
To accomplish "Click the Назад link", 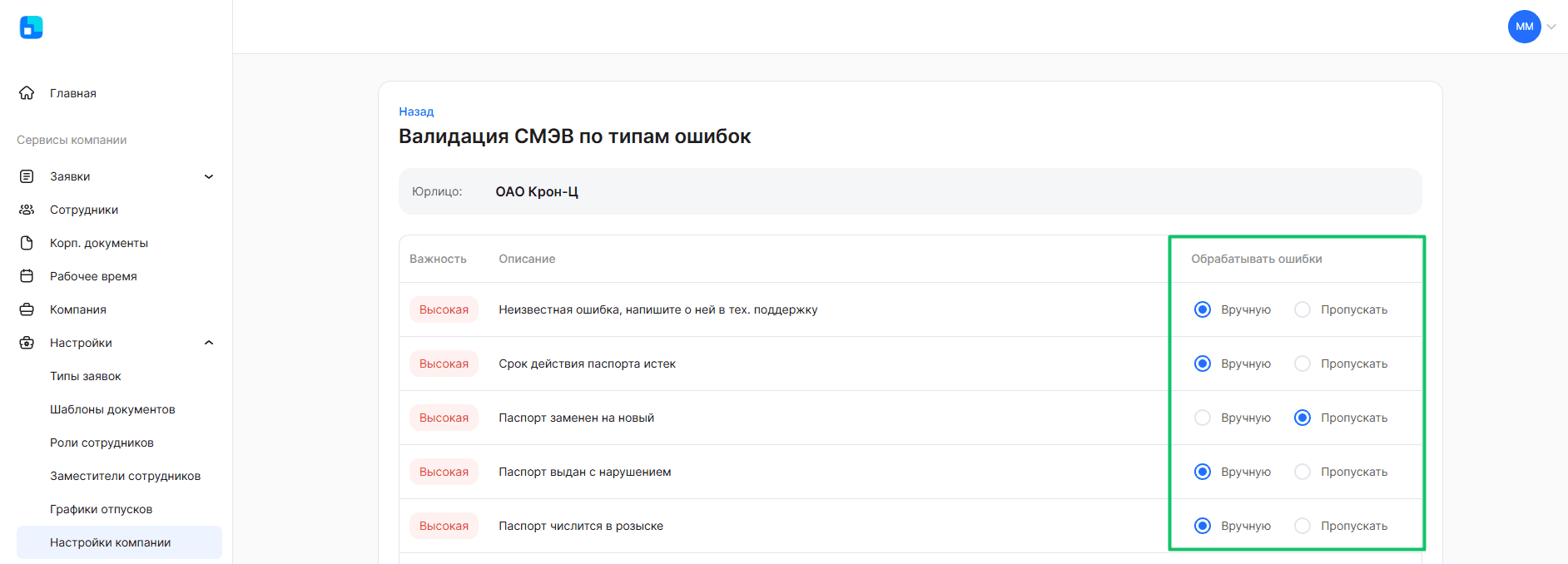I will click(x=416, y=111).
